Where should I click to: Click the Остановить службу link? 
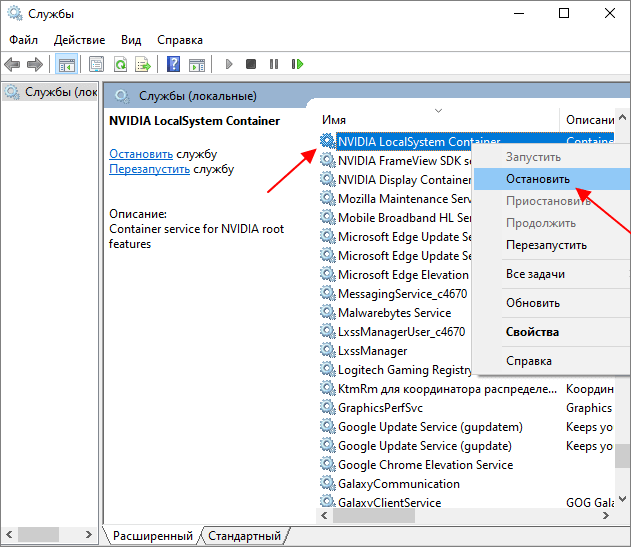pos(141,154)
